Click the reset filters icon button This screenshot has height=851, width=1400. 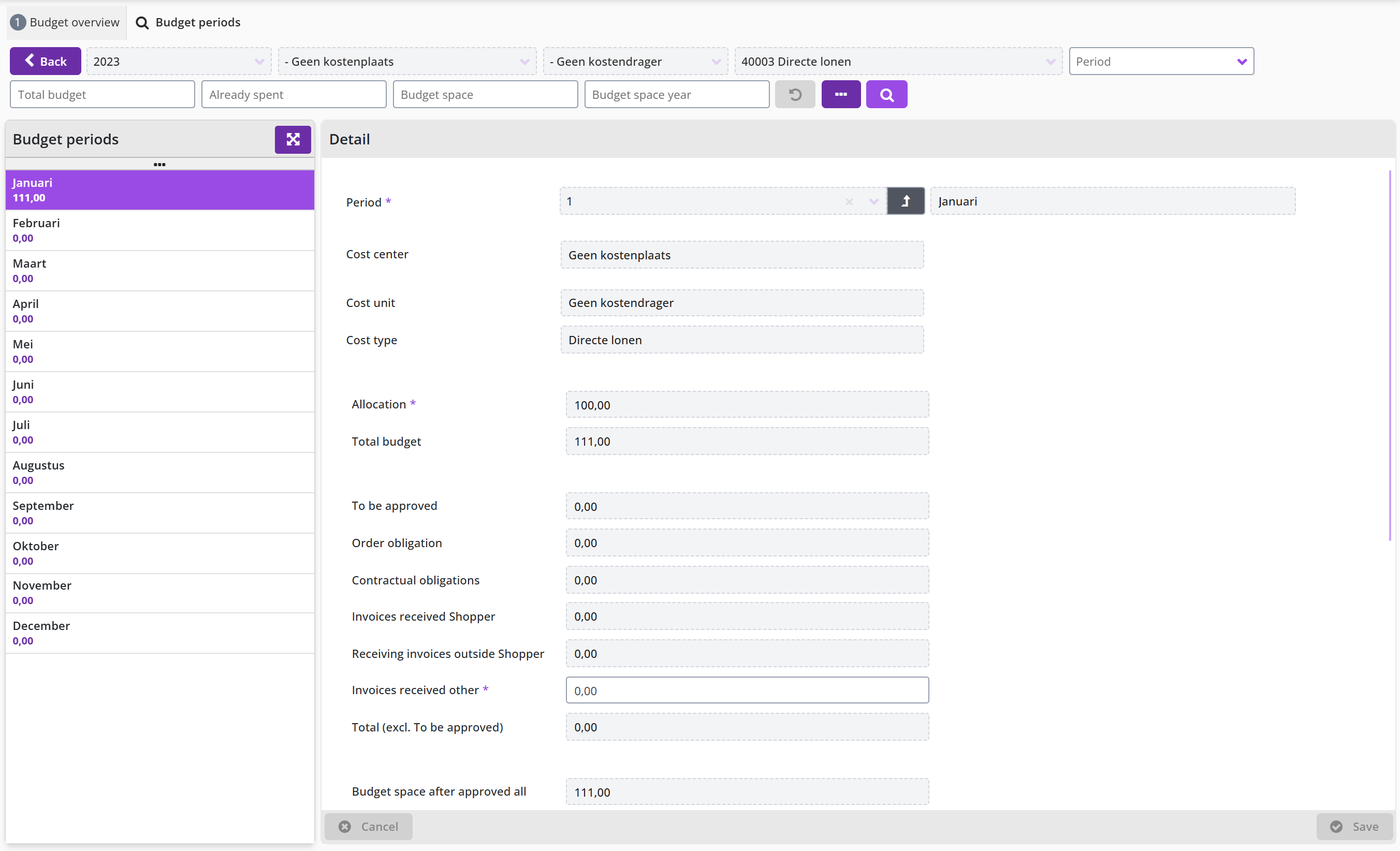[795, 94]
